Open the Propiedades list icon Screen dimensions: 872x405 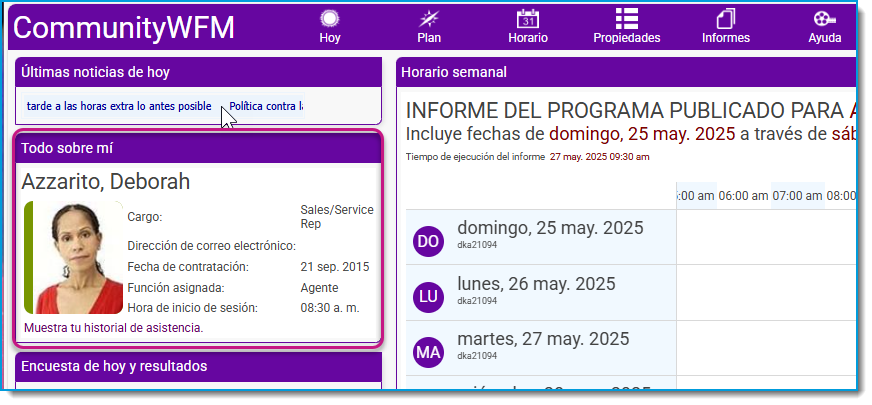[x=627, y=19]
